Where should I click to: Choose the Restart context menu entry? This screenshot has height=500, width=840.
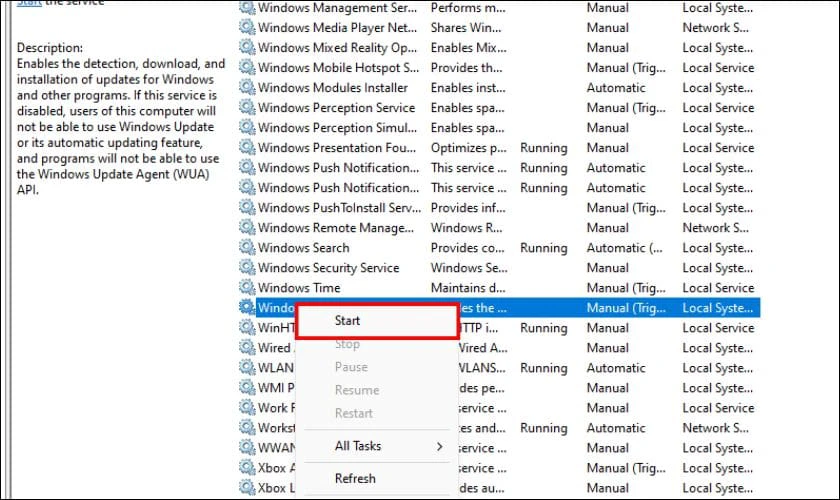pyautogui.click(x=354, y=413)
